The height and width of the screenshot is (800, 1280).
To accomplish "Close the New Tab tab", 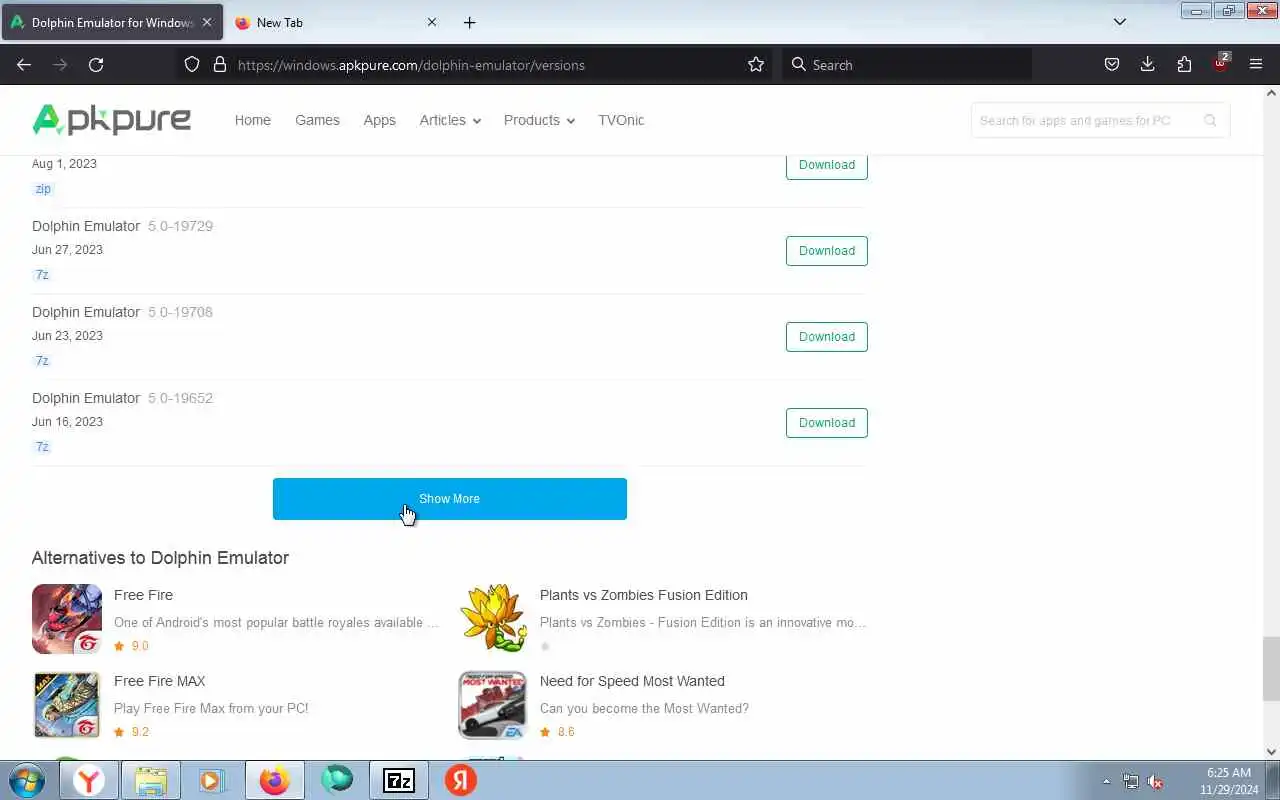I will coord(432,22).
